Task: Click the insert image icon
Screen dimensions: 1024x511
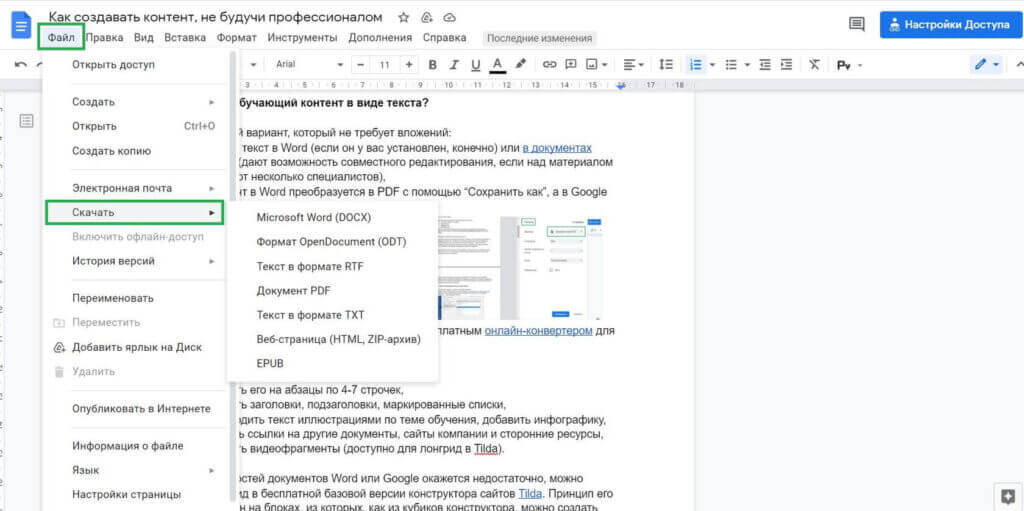Action: click(x=592, y=65)
